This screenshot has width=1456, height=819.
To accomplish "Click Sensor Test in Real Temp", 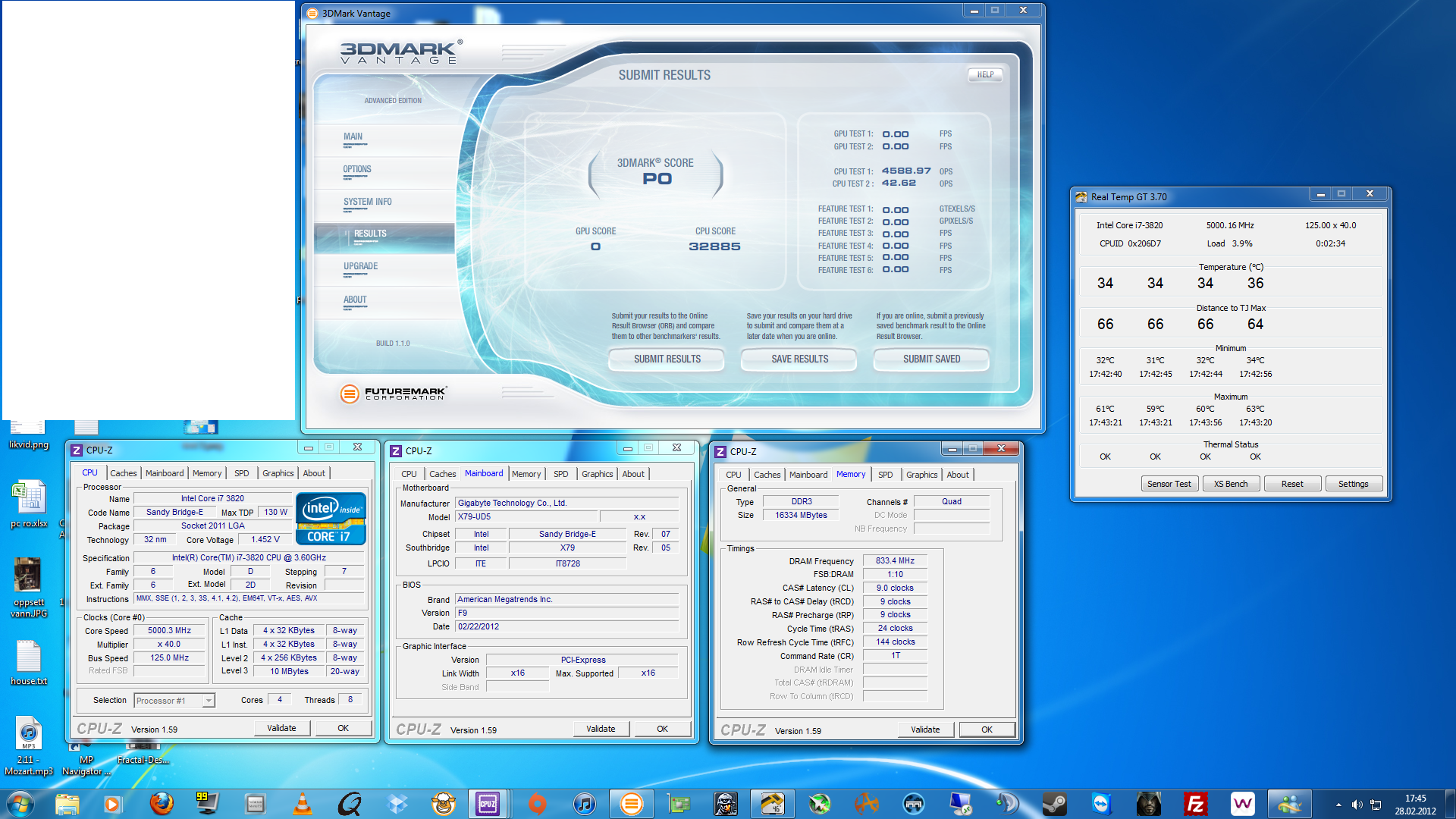I will (x=1169, y=484).
